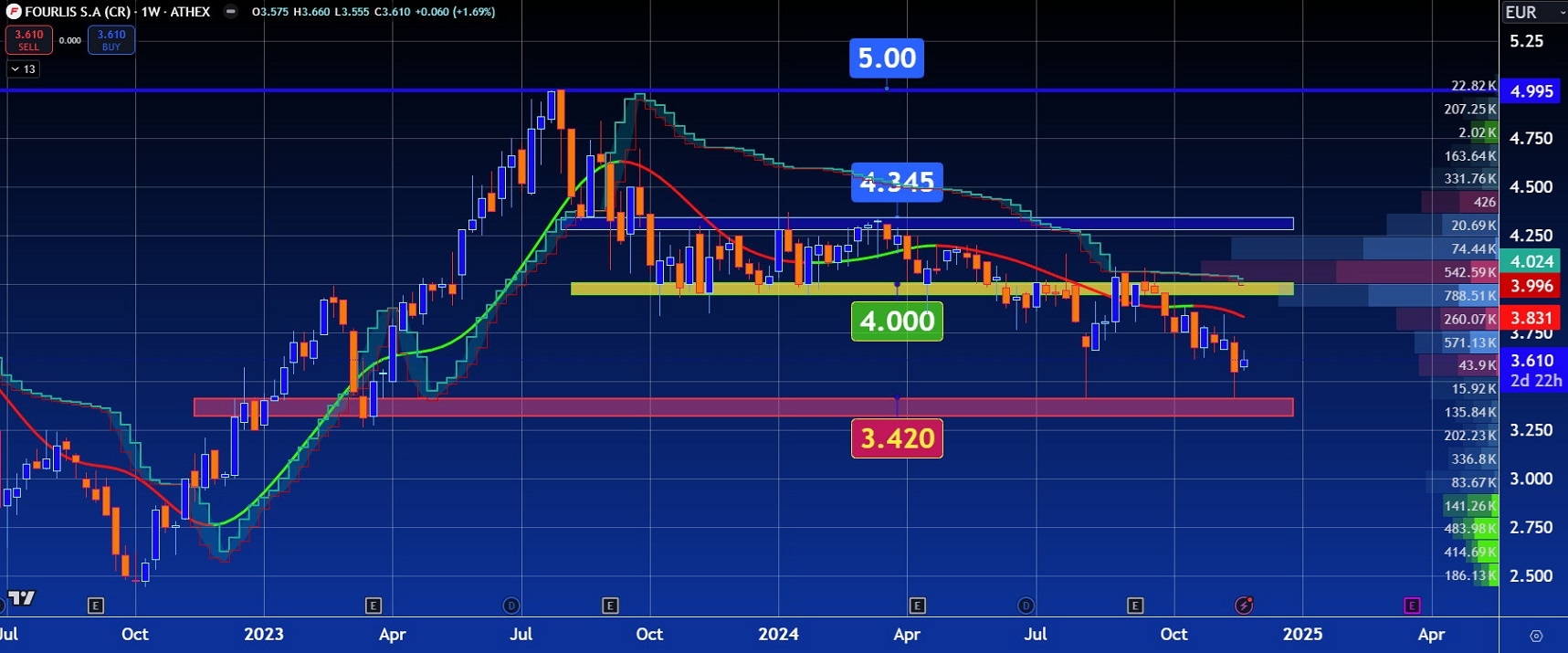Select the 4.345 price label
The width and height of the screenshot is (1568, 653).
[897, 183]
